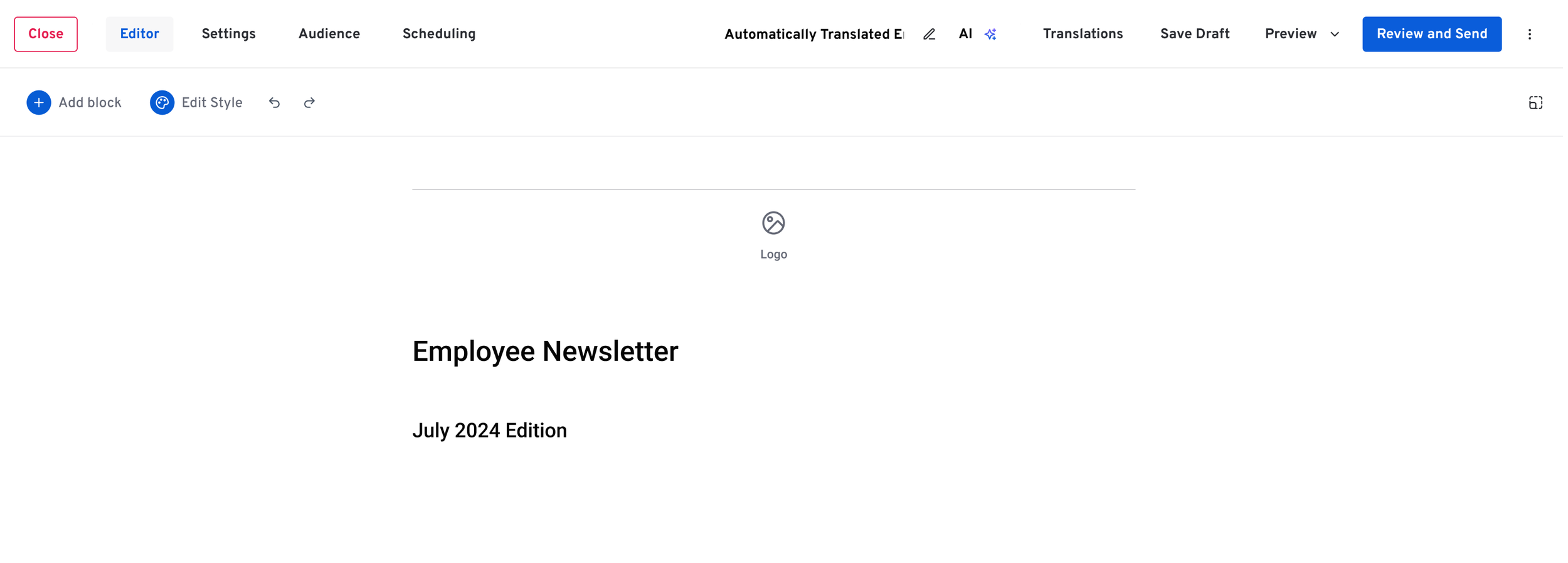Open the Edit Style palette icon

coord(162,103)
